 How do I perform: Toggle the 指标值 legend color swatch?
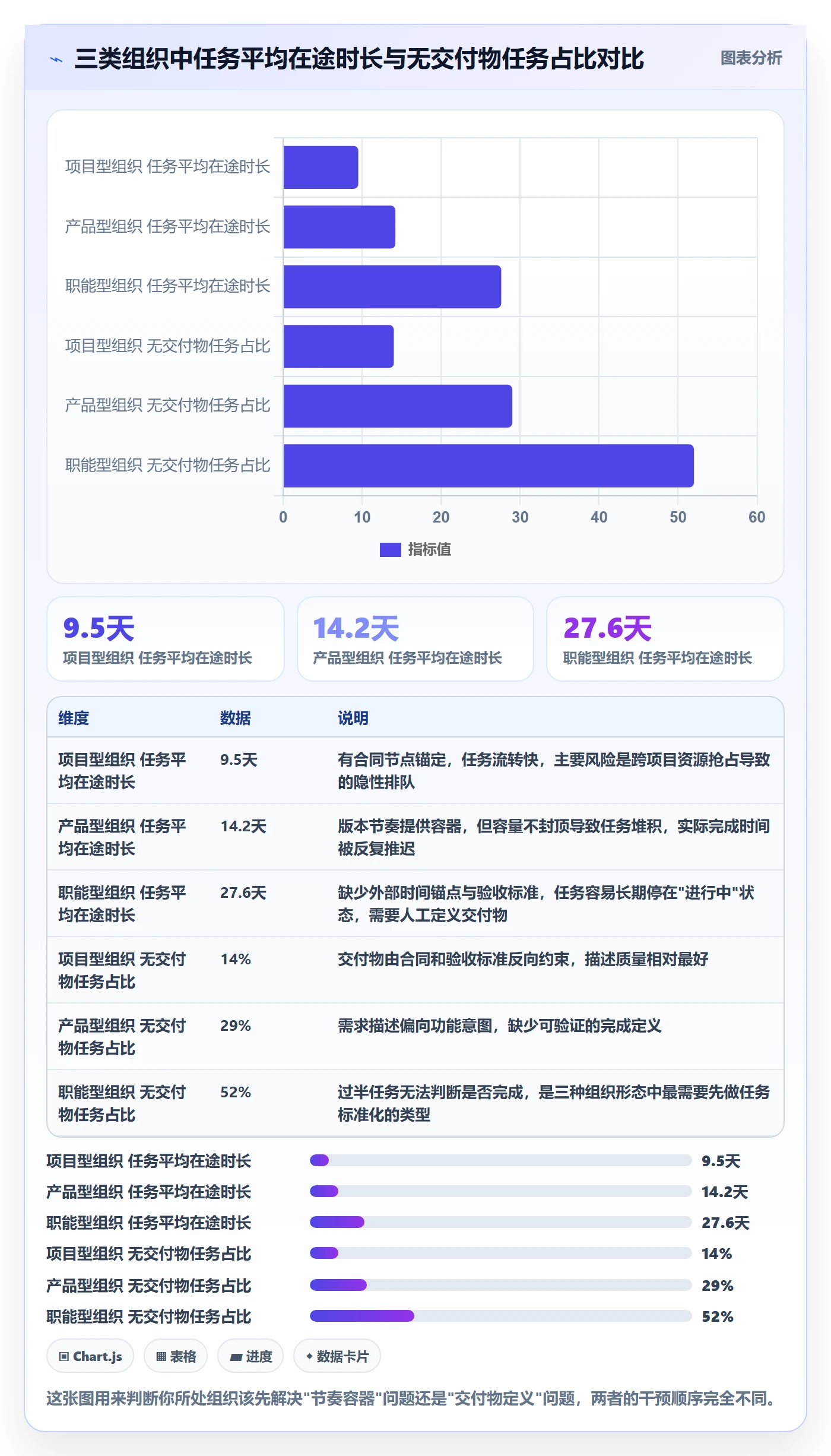coord(390,550)
